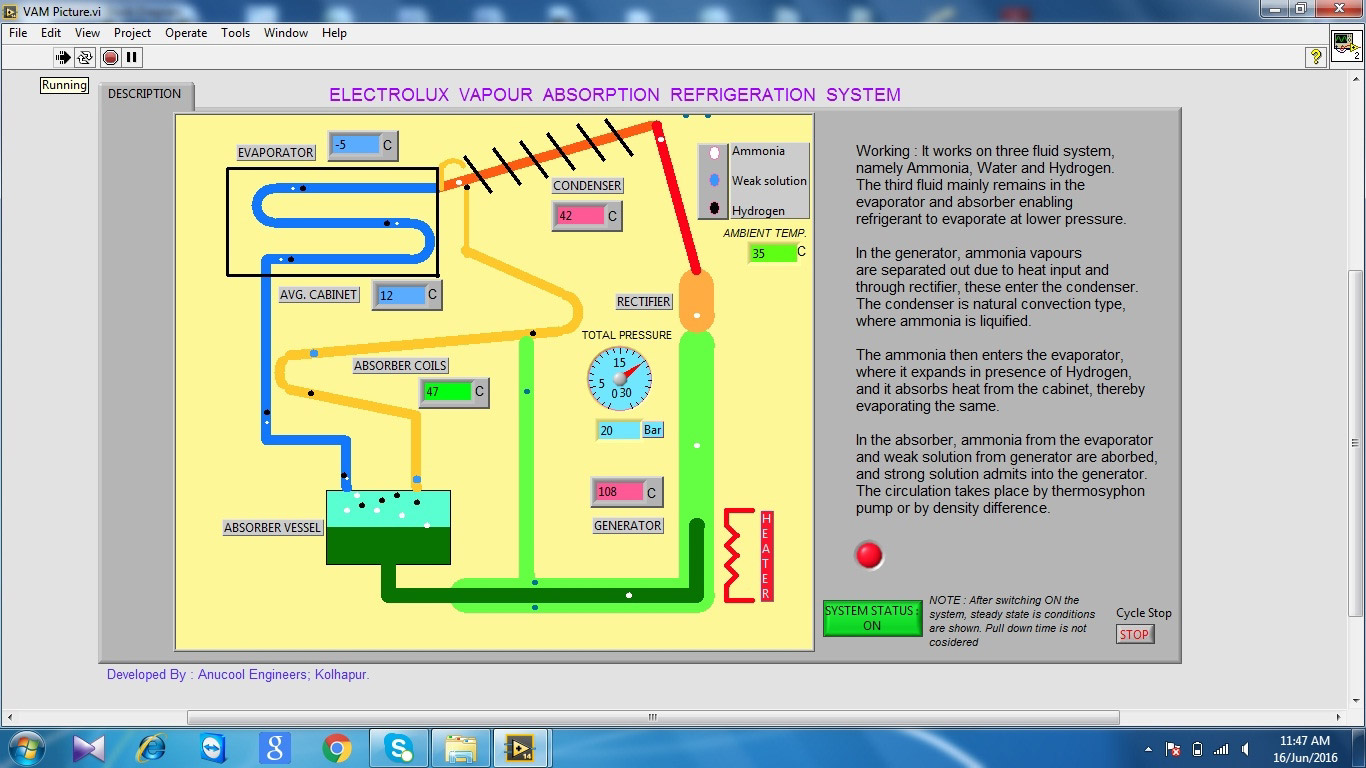Open Google Chrome from the taskbar

337,748
